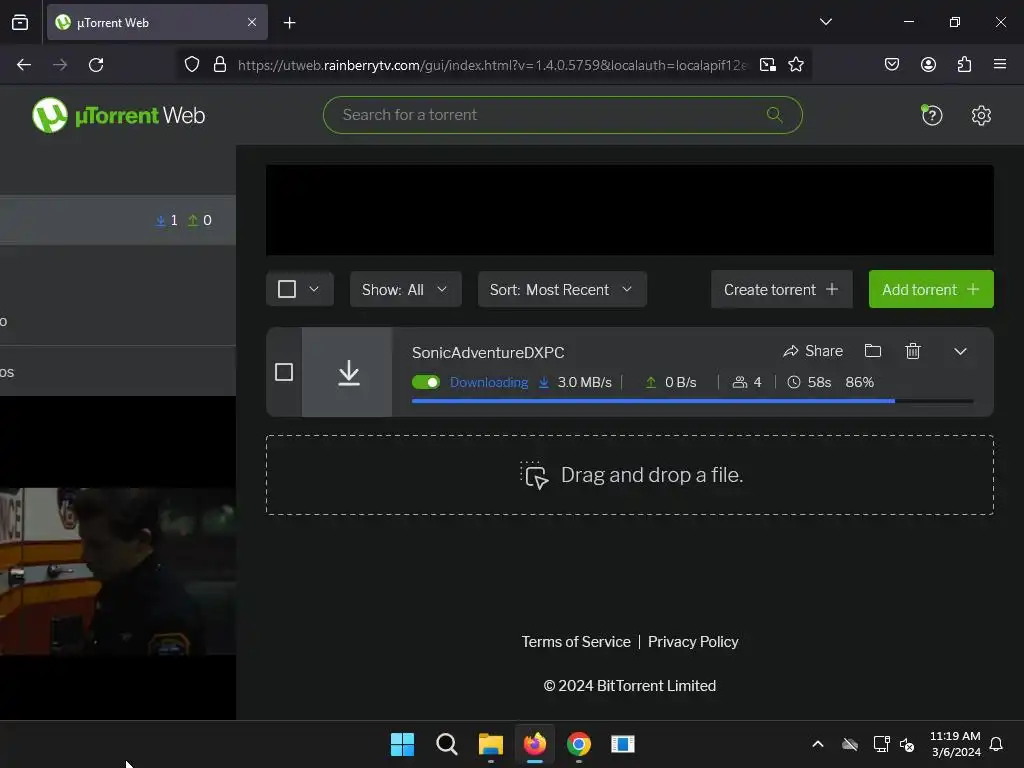Screen dimensions: 1024x768
Task: Go back with browser back arrow
Action: [x=24, y=65]
